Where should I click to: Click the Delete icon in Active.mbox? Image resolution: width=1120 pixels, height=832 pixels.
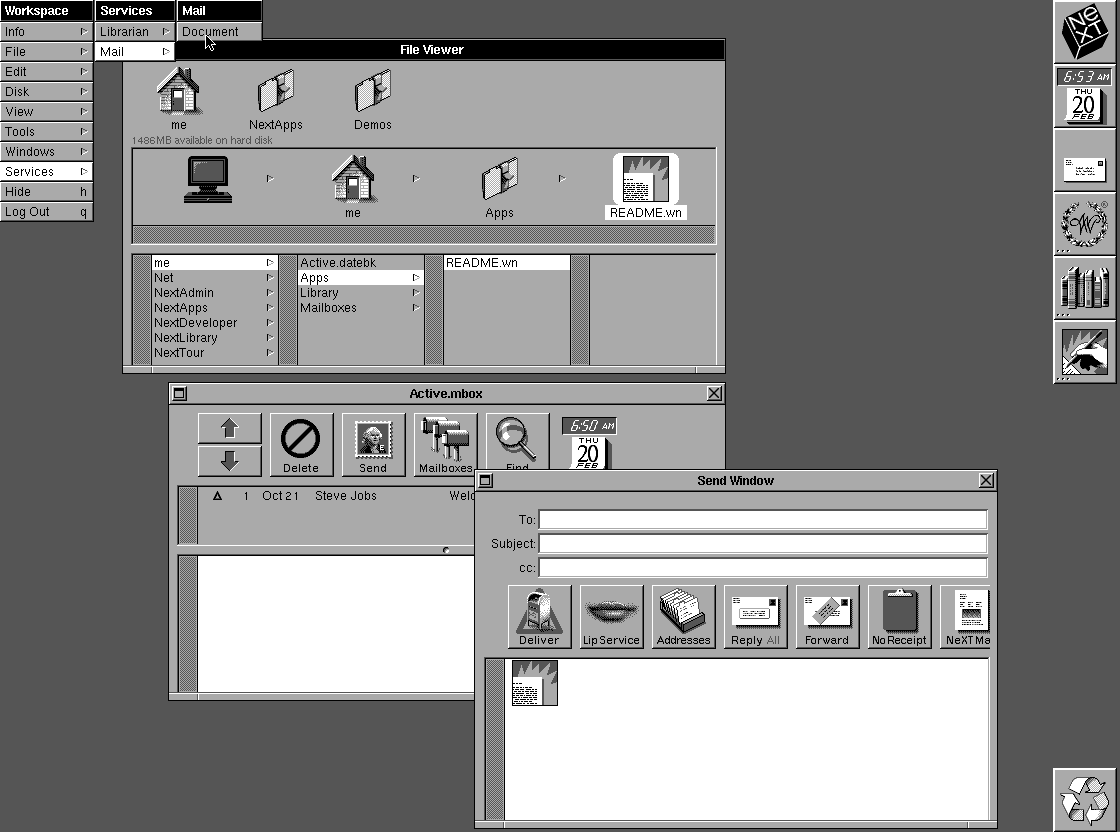click(x=301, y=444)
